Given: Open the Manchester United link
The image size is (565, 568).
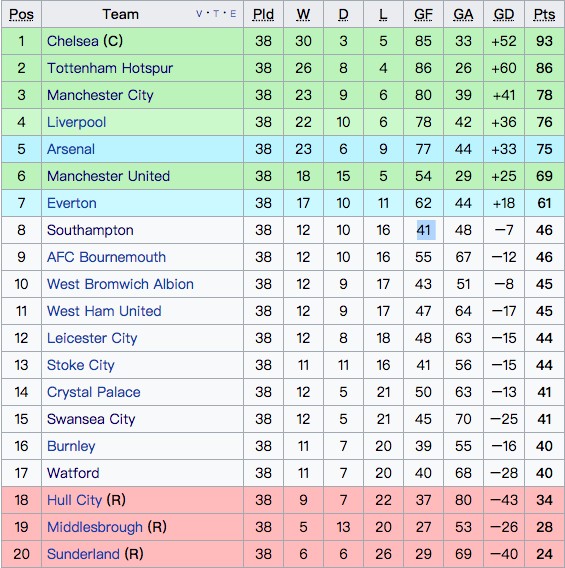Looking at the screenshot, I should (108, 176).
